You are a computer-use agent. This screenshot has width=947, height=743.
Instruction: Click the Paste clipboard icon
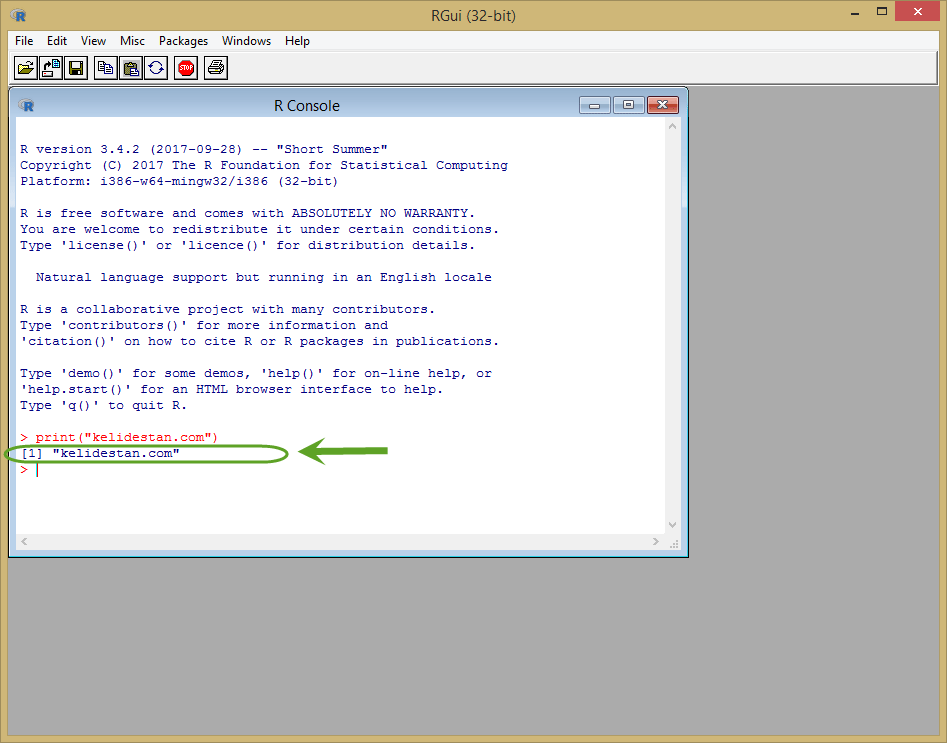(x=131, y=68)
